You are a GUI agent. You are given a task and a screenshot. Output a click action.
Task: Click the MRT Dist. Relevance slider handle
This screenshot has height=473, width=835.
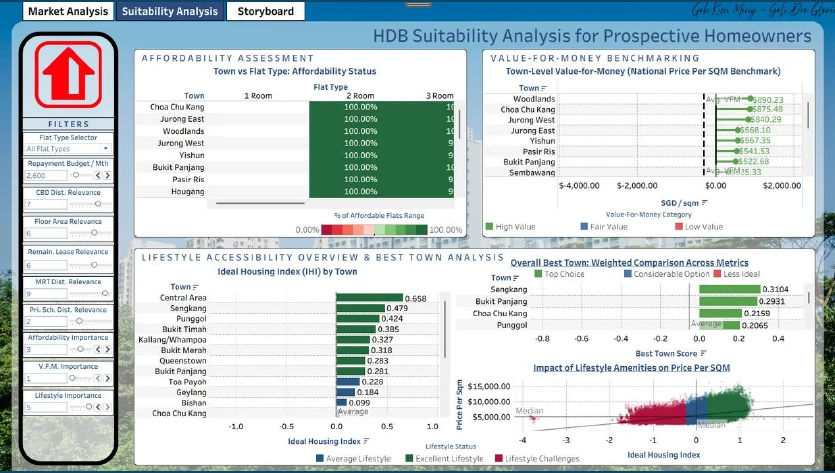pyautogui.click(x=105, y=293)
